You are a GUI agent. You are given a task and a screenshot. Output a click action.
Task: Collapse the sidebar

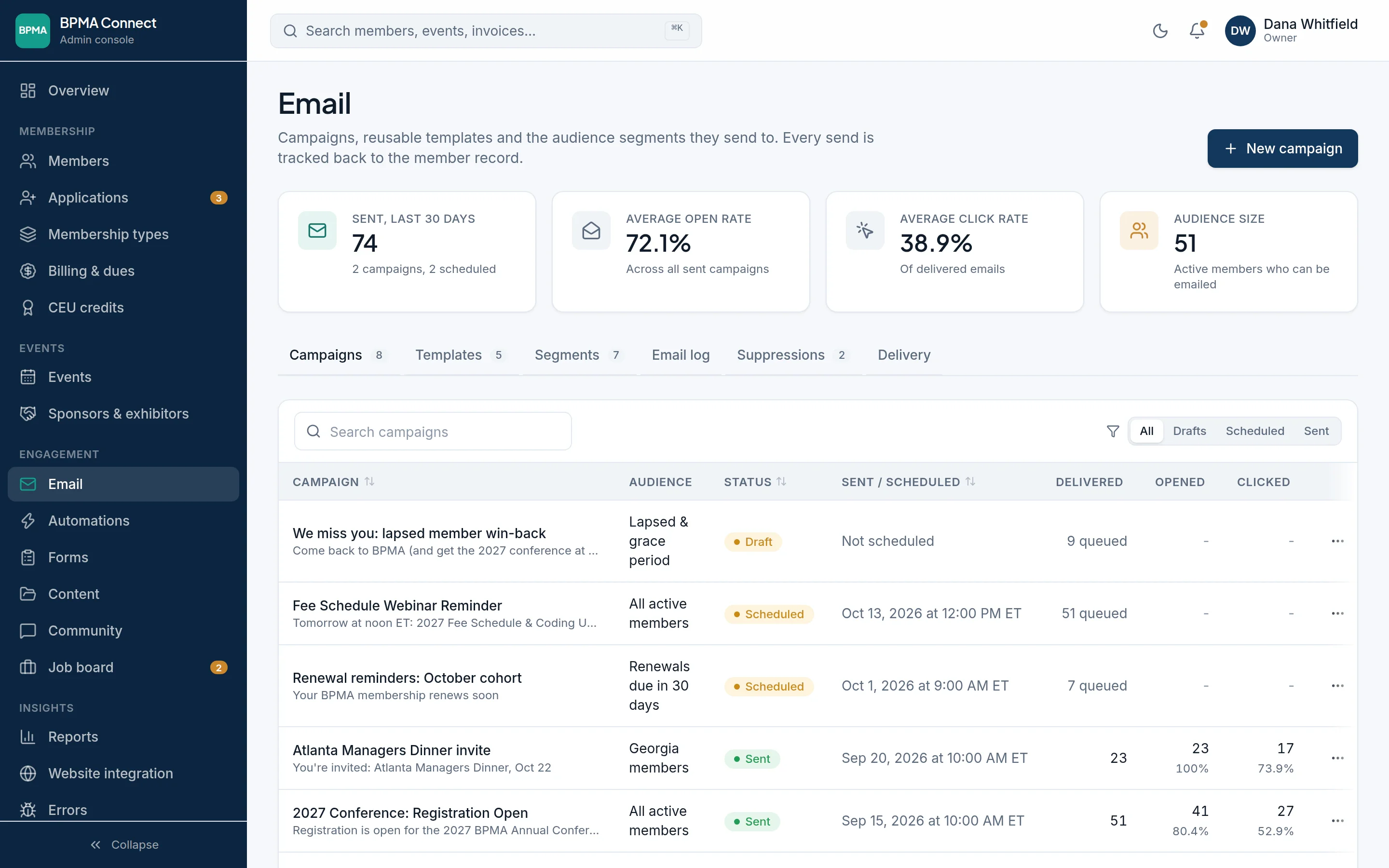(x=123, y=844)
